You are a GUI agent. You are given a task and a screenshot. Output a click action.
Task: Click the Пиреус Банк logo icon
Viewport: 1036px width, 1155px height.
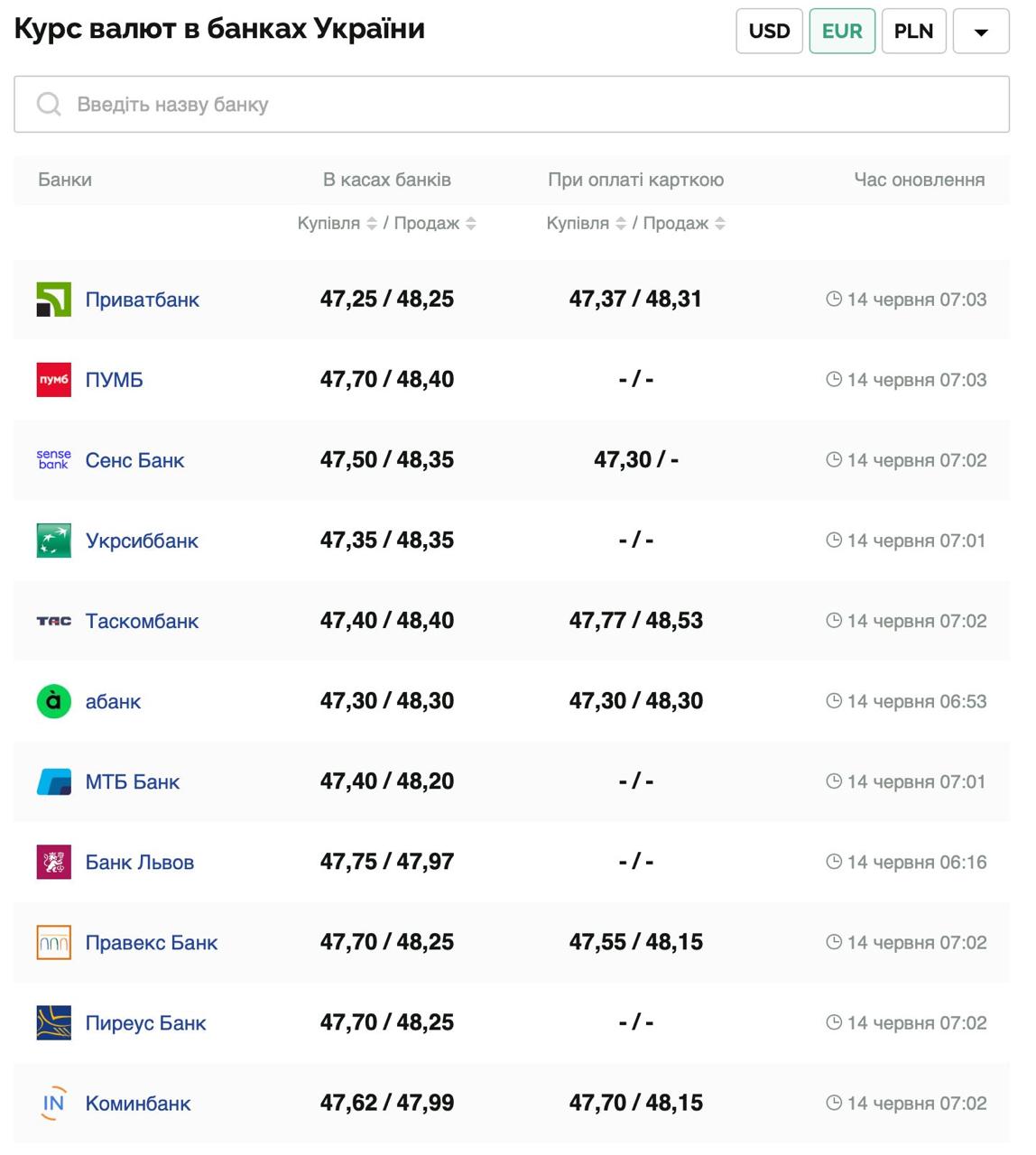[53, 1022]
